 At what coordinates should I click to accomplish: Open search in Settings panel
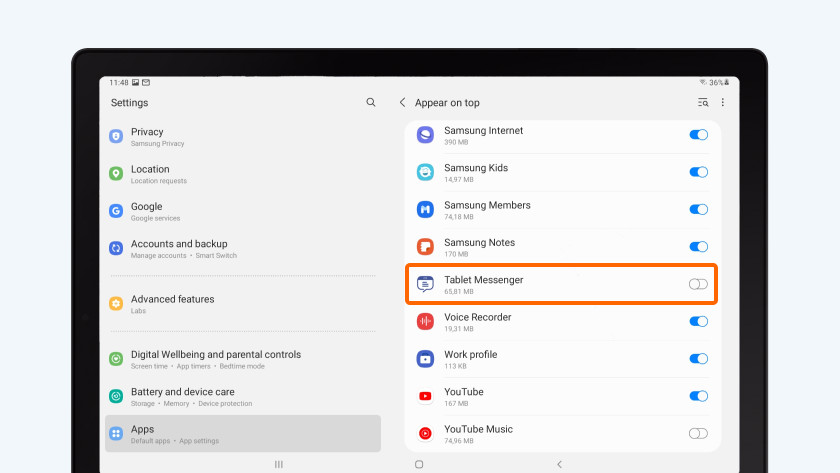tap(371, 103)
